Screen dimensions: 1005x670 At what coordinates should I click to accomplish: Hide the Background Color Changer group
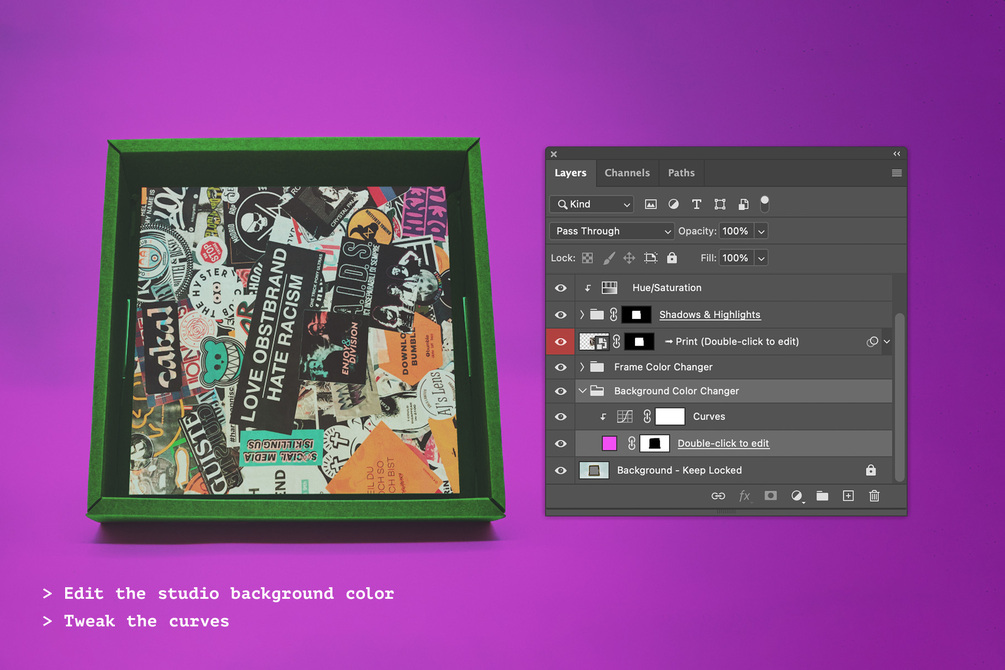560,391
